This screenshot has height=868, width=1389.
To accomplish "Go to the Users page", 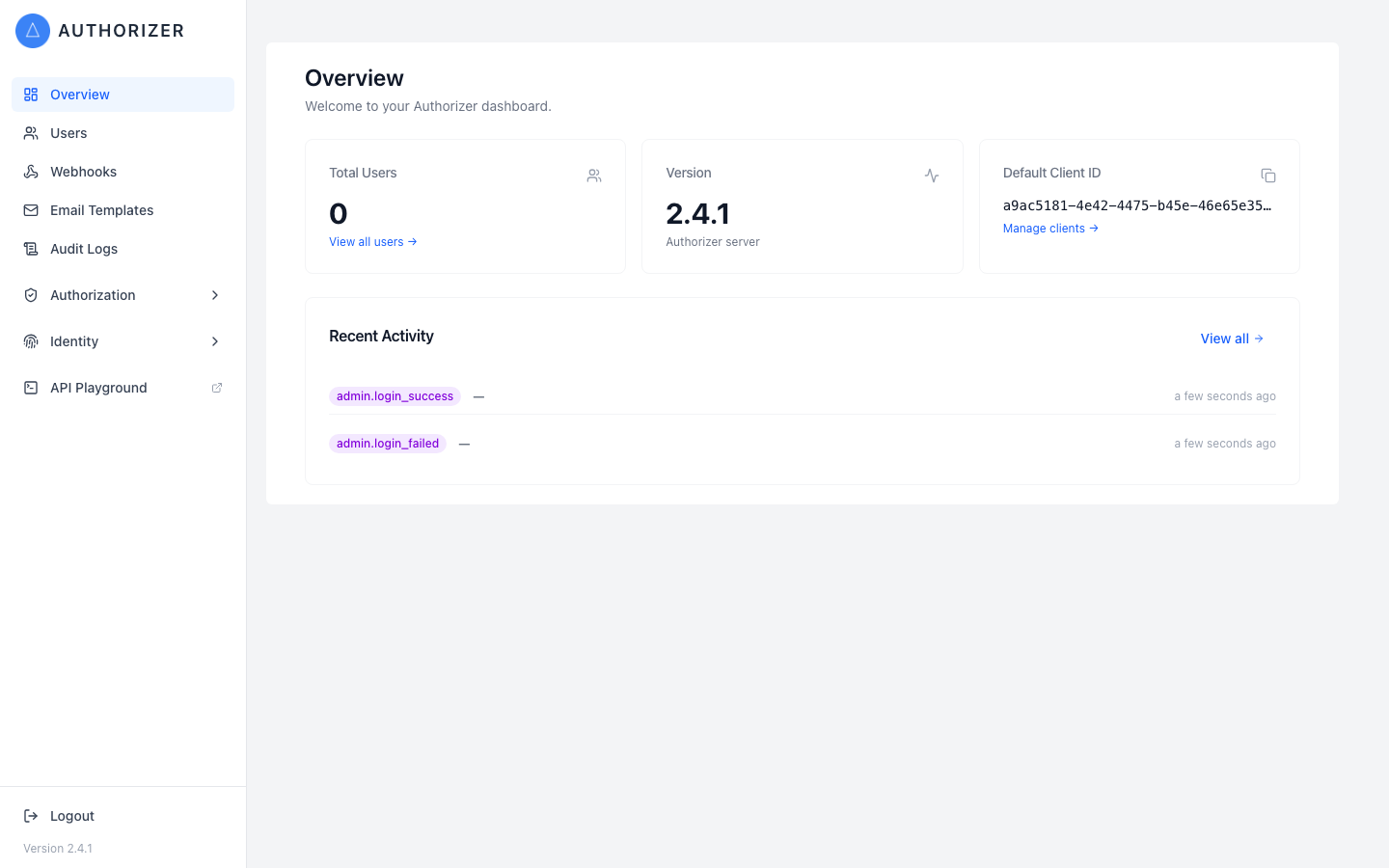I will (123, 133).
